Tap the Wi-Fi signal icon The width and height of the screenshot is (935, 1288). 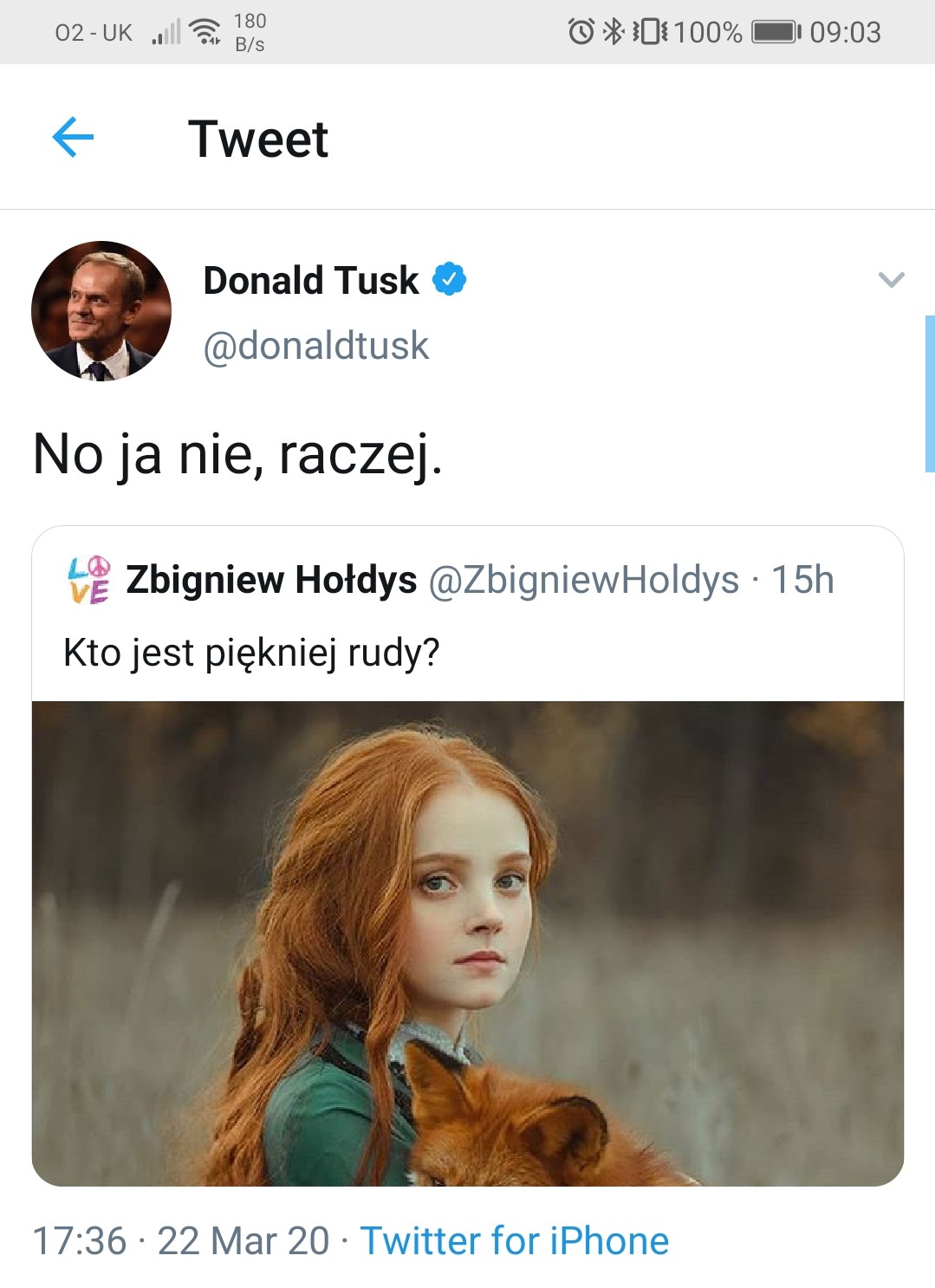pyautogui.click(x=205, y=32)
